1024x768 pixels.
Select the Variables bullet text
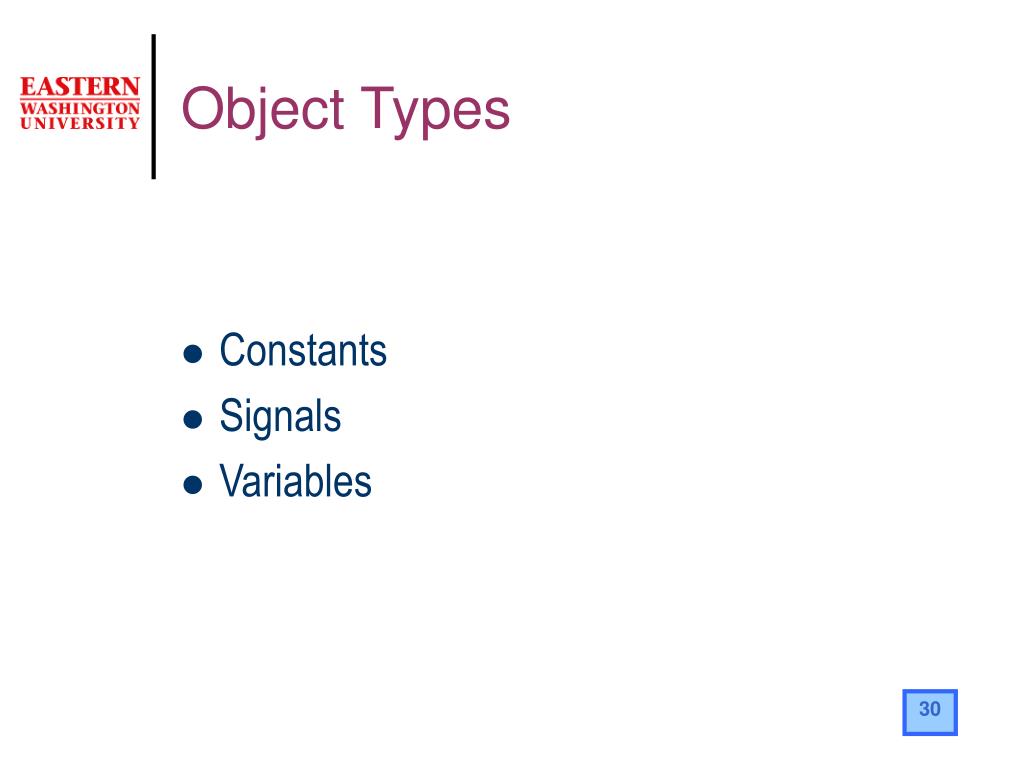(x=295, y=482)
